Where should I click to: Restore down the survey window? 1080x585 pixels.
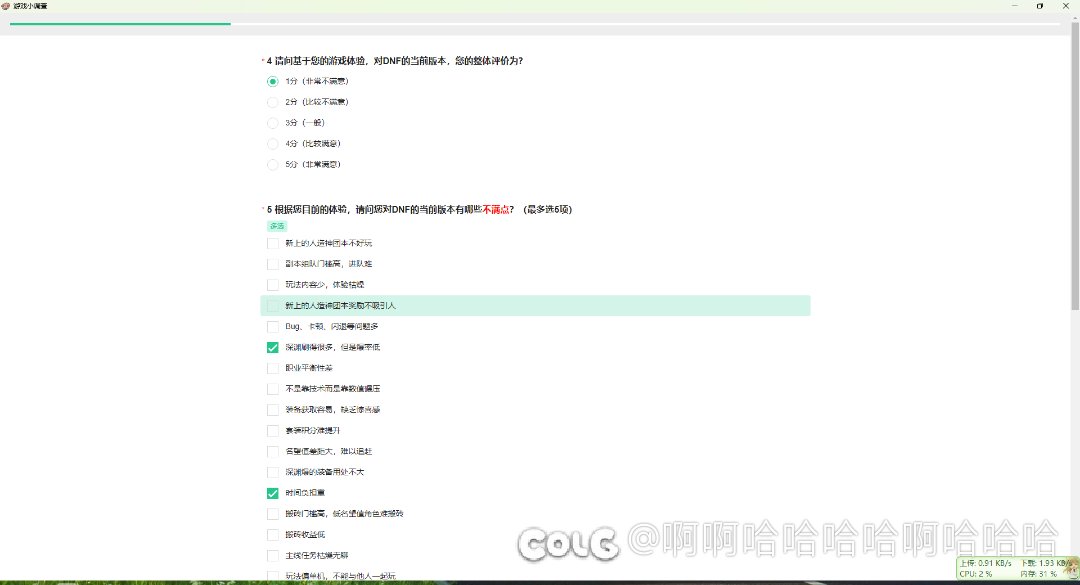[1039, 6]
